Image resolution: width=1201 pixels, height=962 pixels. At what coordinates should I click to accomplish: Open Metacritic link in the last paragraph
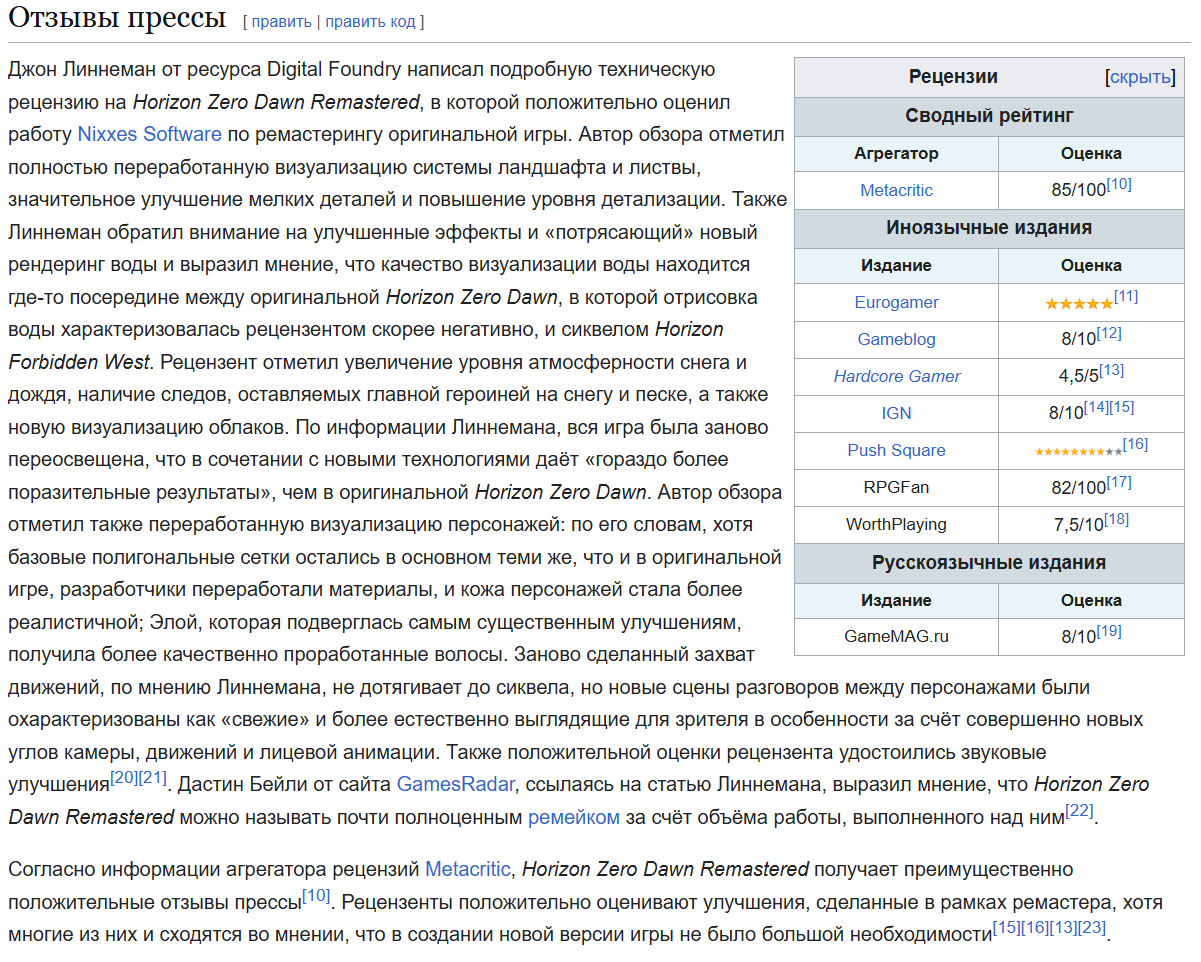(468, 869)
